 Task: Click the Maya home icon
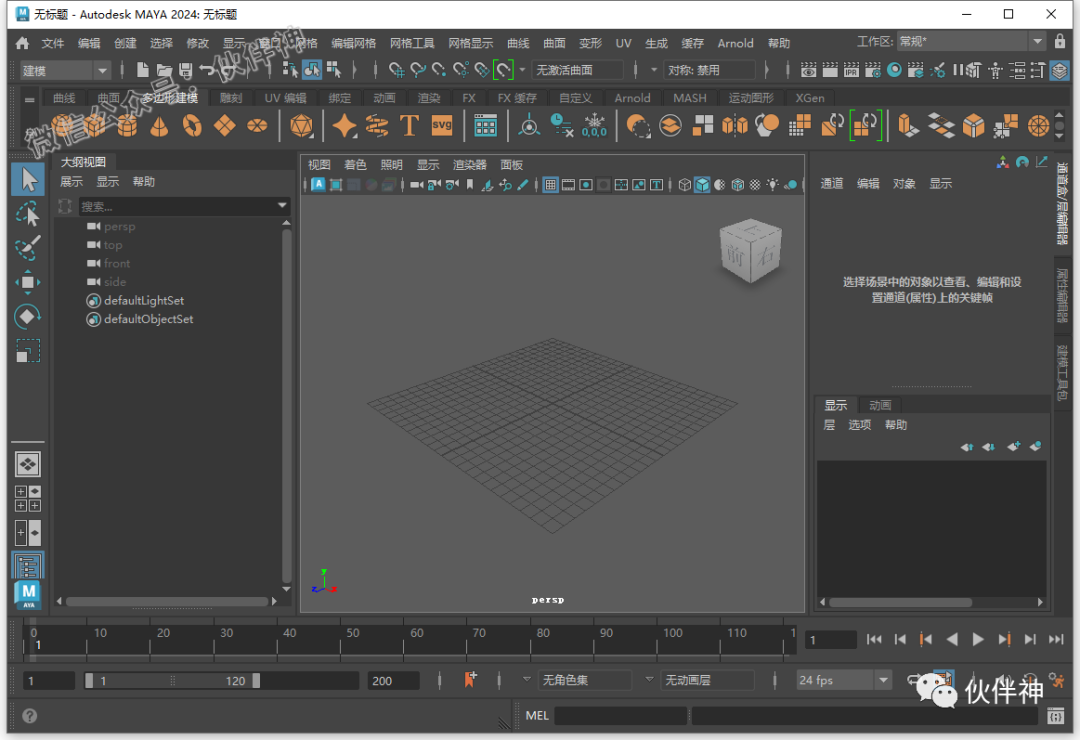23,43
